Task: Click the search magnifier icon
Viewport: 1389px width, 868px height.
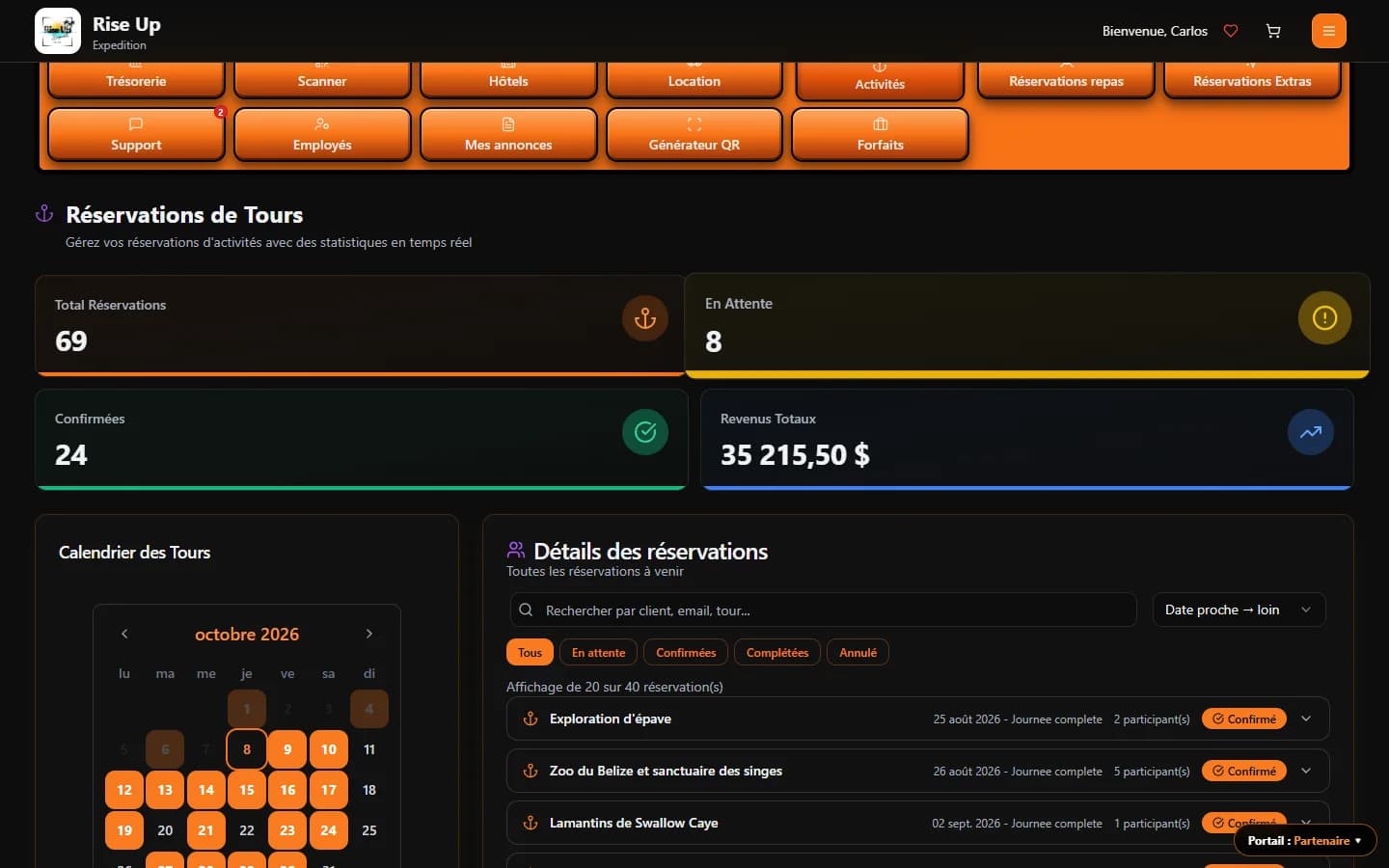Action: pyautogui.click(x=526, y=610)
